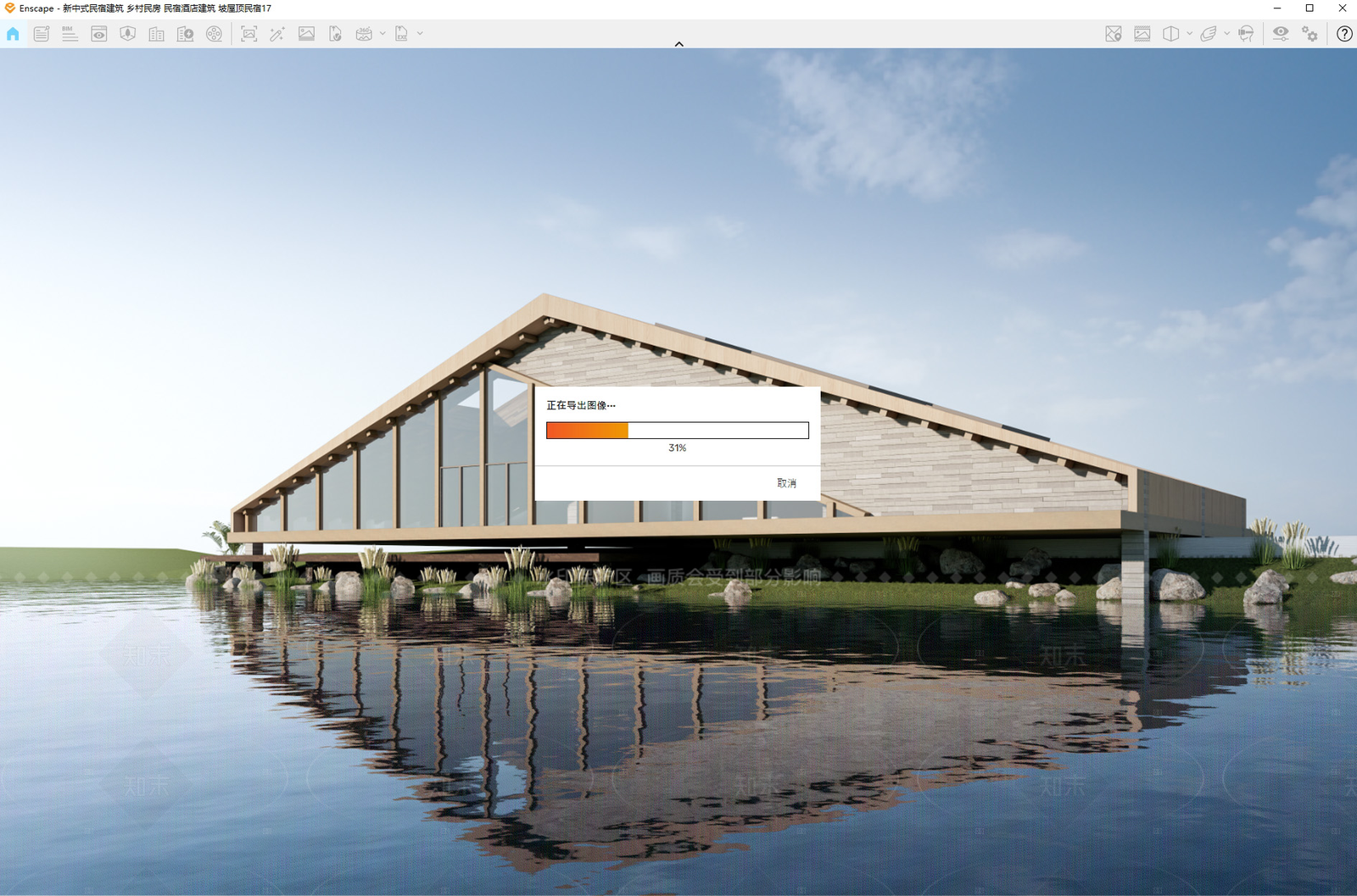Toggle the VR headset icon
This screenshot has width=1357, height=896.
click(1246, 34)
